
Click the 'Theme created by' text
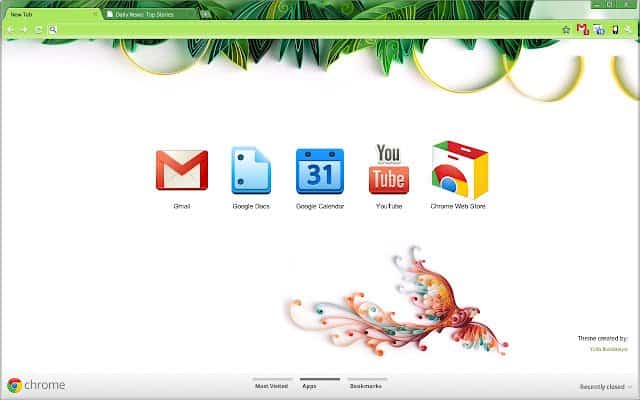(602, 338)
